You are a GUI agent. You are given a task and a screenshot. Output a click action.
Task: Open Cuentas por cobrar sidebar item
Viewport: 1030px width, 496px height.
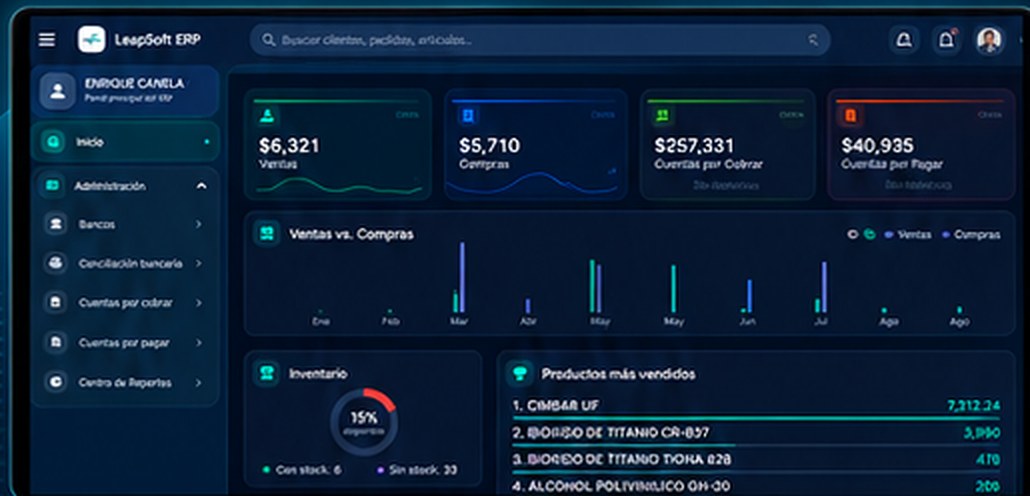click(x=125, y=303)
